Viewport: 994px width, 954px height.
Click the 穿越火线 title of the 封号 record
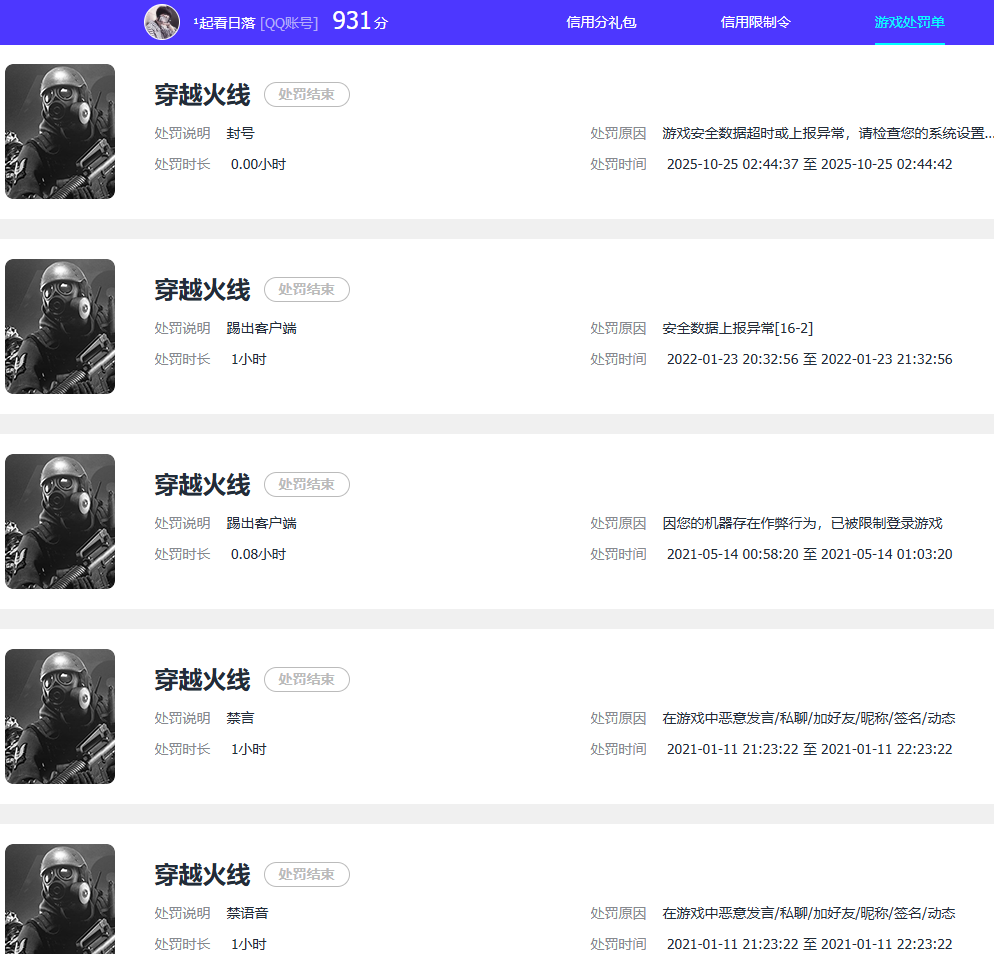tap(202, 95)
